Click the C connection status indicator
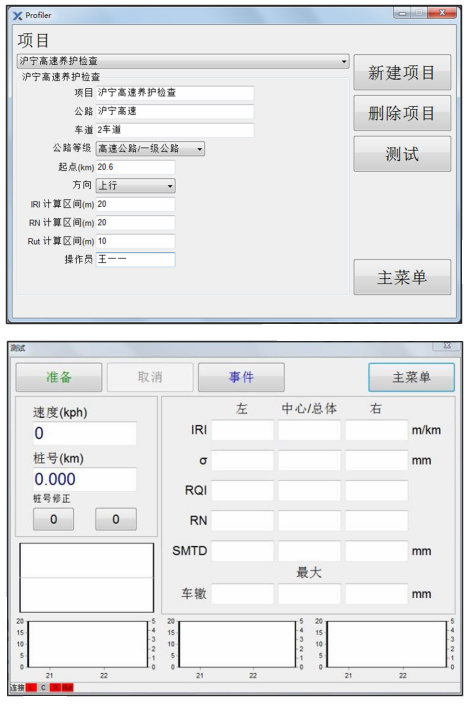Viewport: 466px width, 704px height. [x=43, y=687]
